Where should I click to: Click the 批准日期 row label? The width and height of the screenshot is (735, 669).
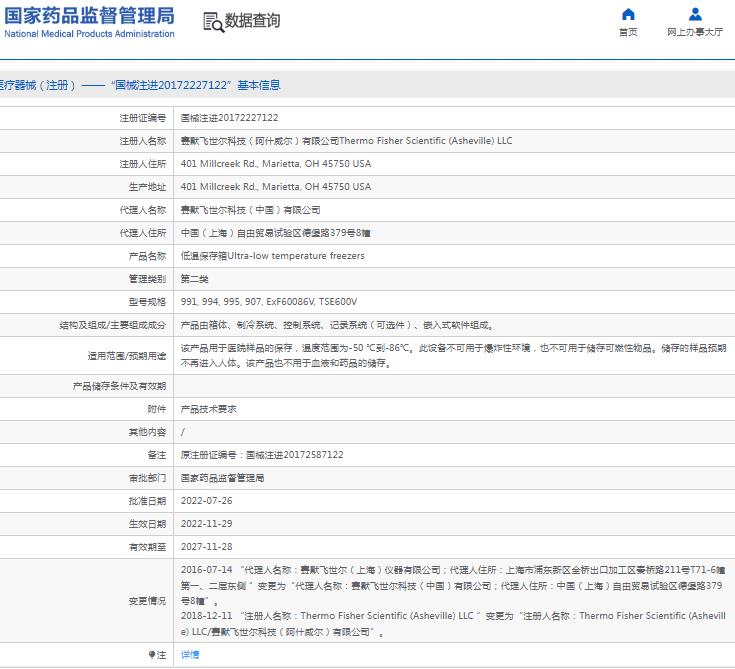click(x=147, y=501)
